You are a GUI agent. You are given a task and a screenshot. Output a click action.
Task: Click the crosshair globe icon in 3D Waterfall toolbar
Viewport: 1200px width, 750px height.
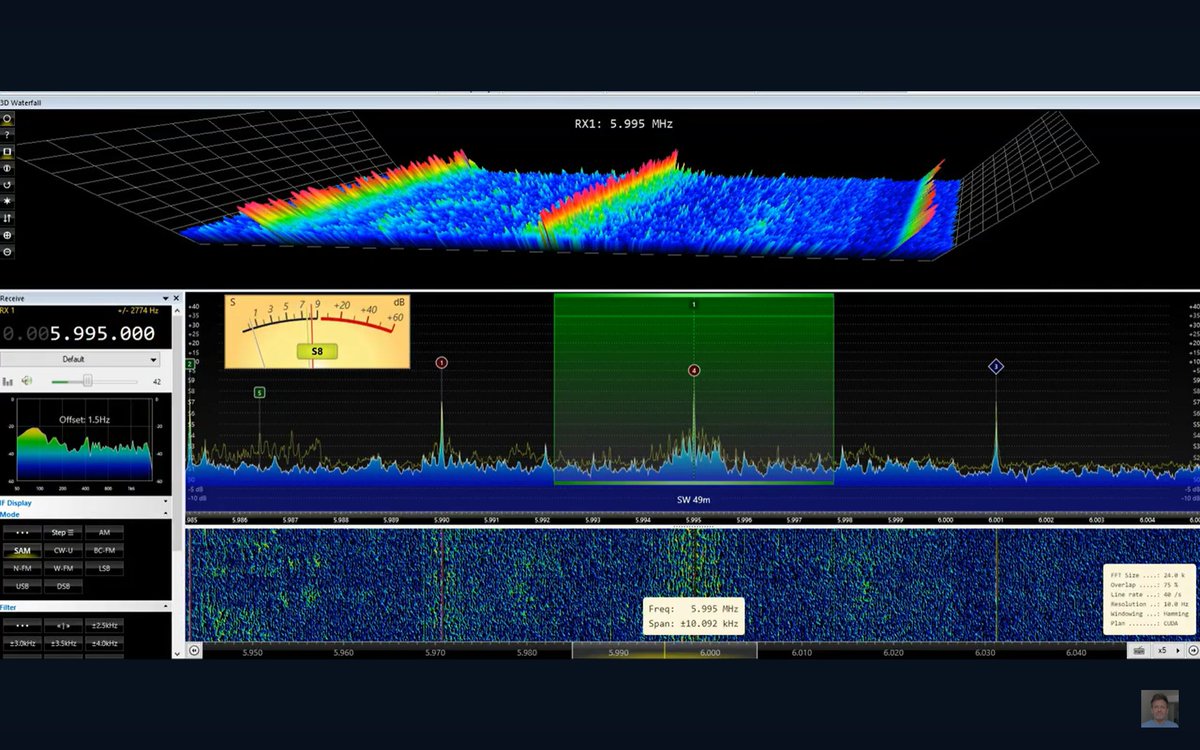click(x=8, y=236)
